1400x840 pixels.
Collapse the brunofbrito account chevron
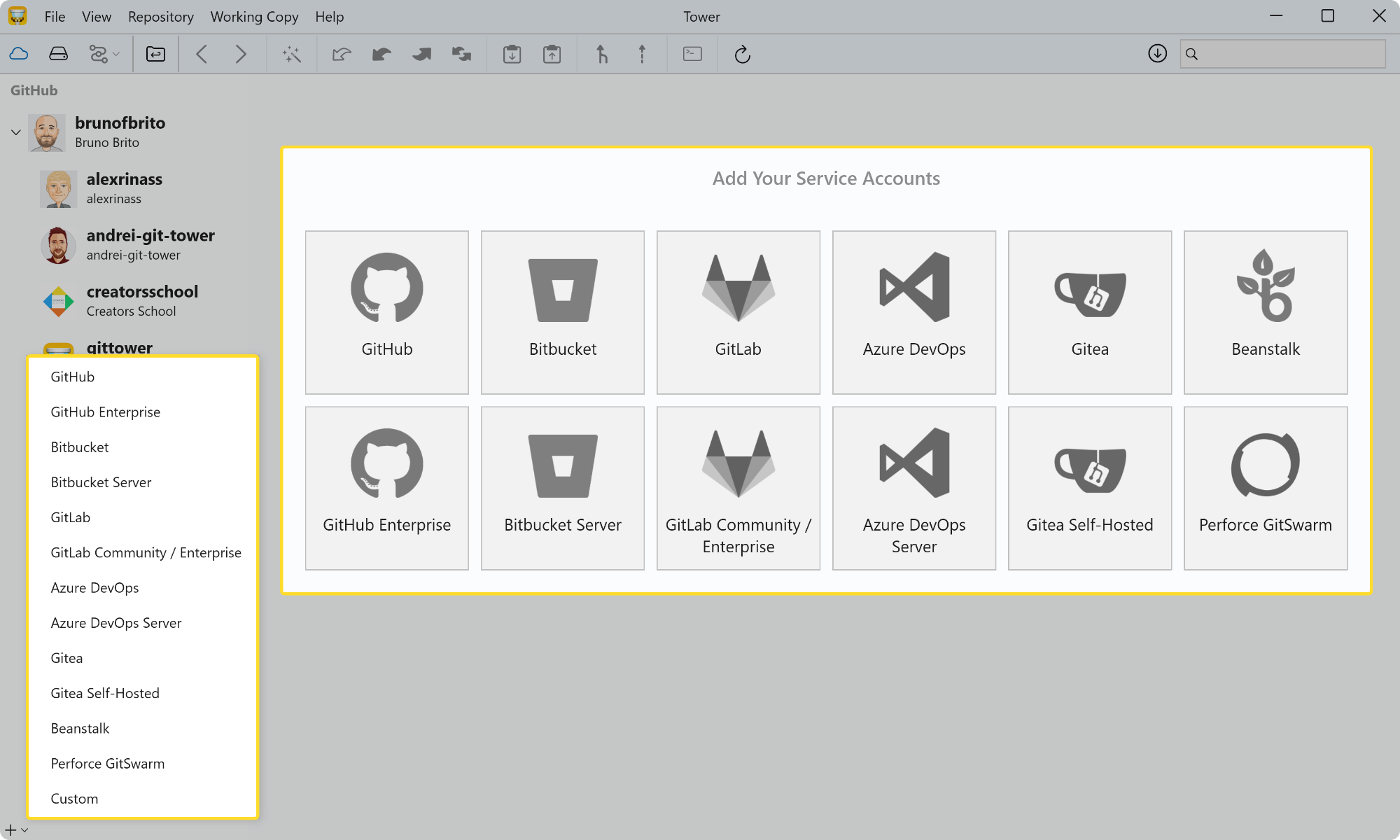[16, 132]
